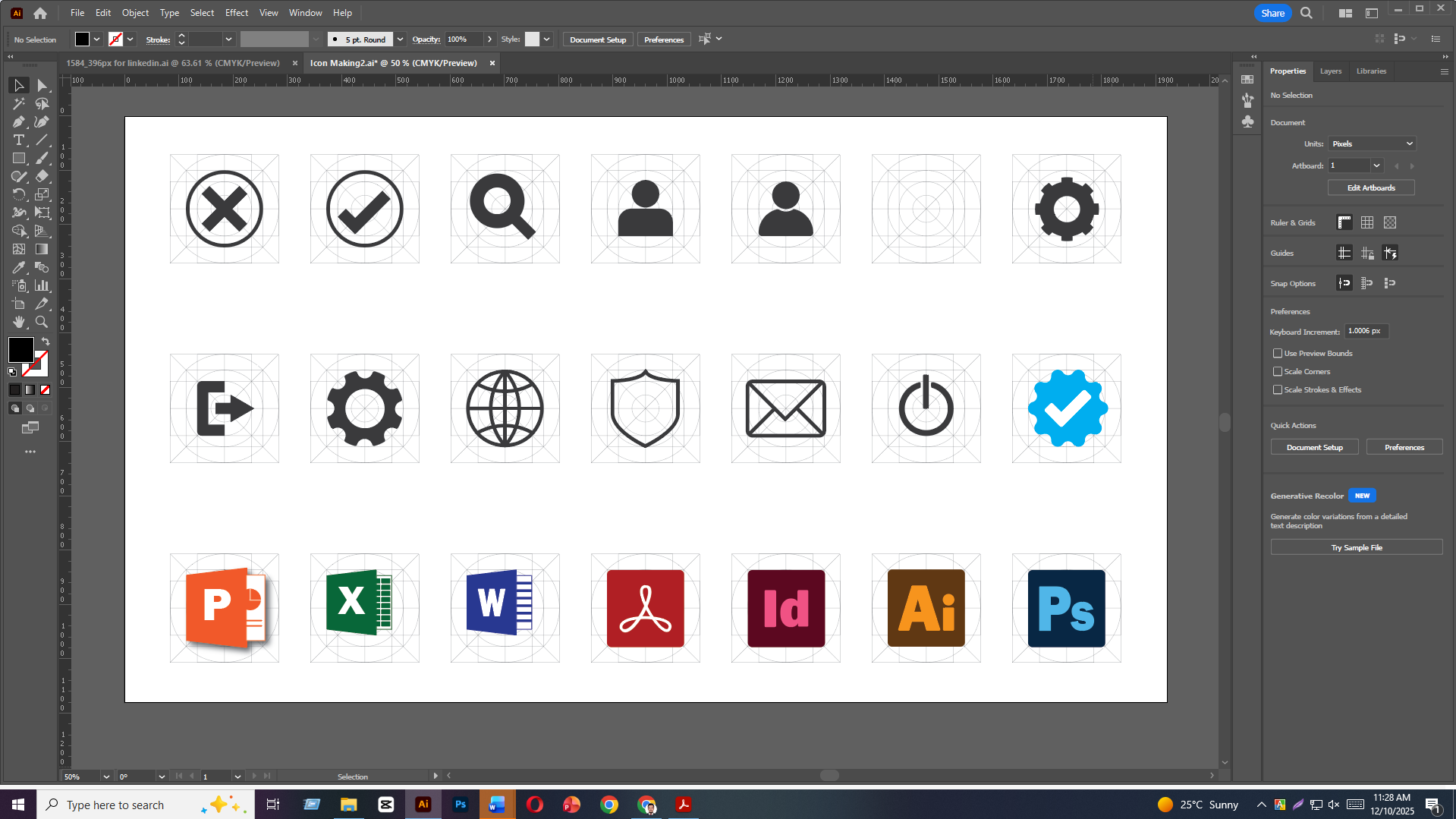Switch to the Layers panel tab

pos(1330,71)
